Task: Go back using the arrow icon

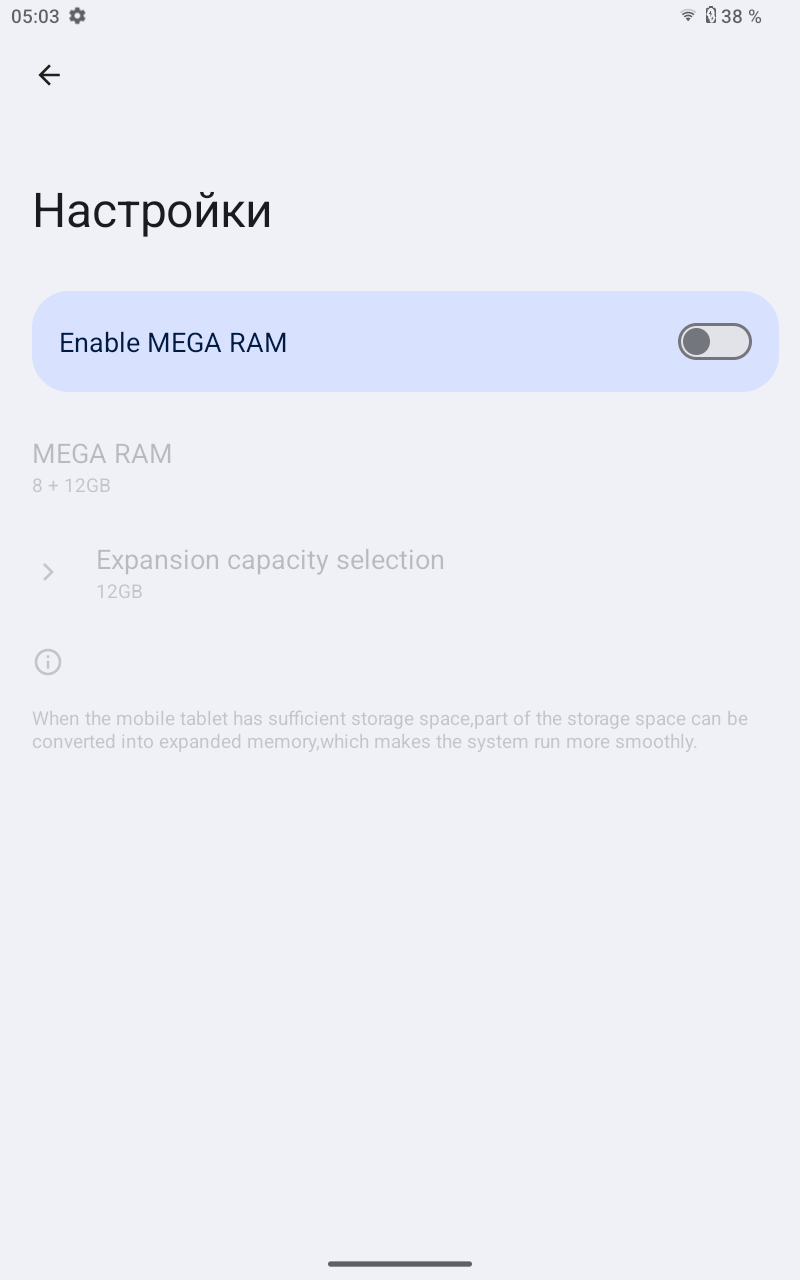Action: 49,75
